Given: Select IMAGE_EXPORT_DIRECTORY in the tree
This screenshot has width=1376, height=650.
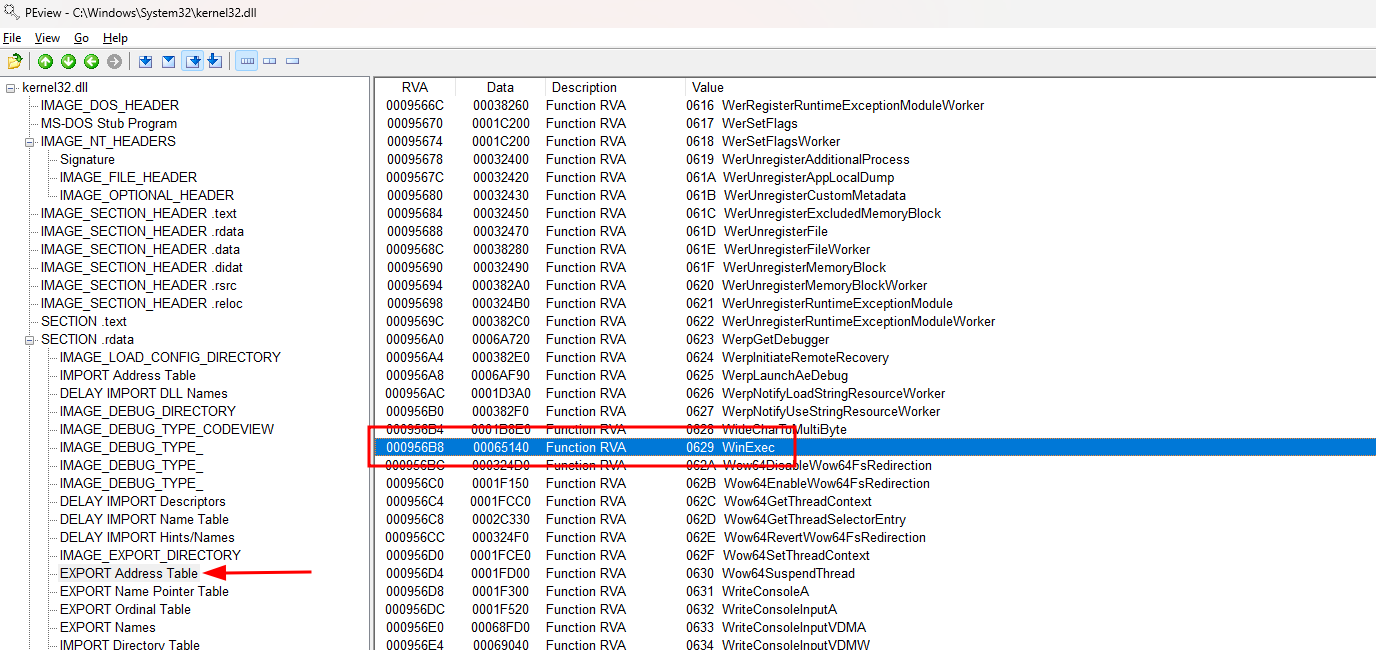Looking at the screenshot, I should pos(150,555).
